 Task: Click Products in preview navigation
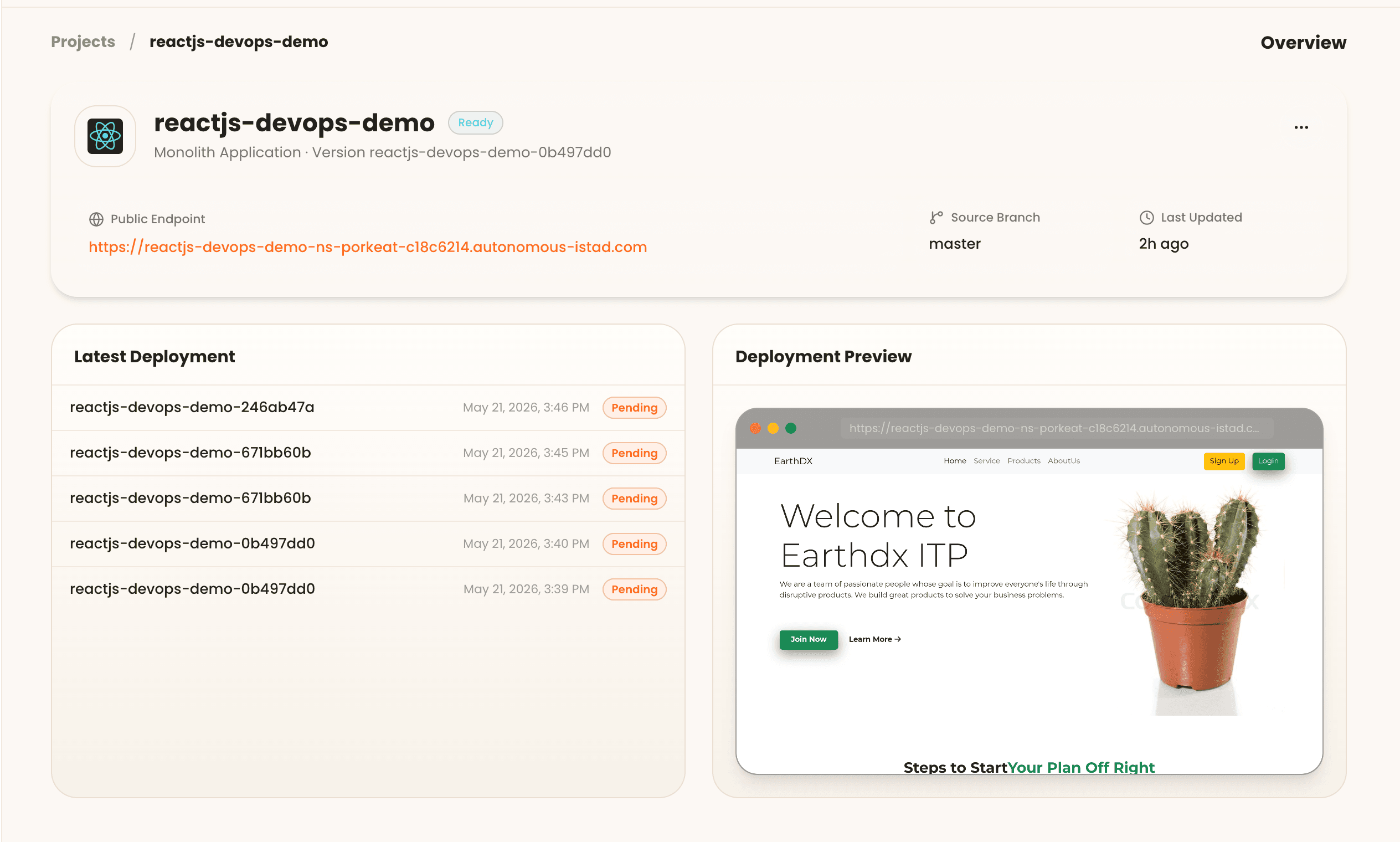point(1023,461)
